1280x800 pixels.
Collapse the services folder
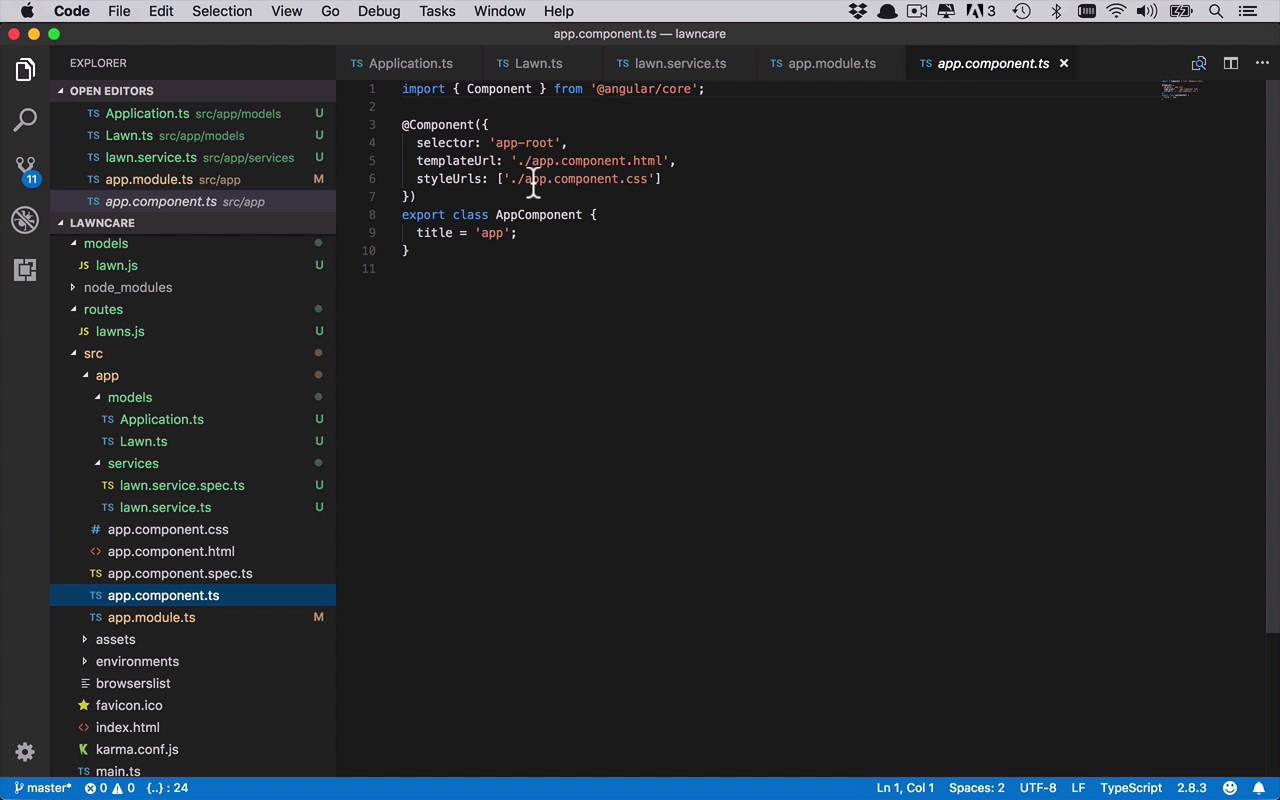click(132, 463)
